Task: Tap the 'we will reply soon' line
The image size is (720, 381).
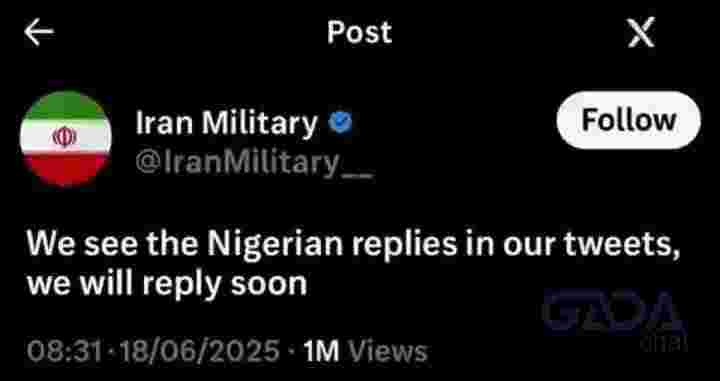Action: 167,285
